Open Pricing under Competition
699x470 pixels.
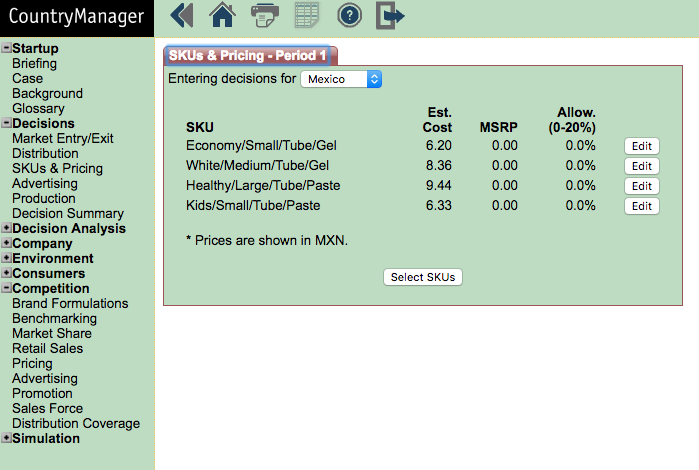pyautogui.click(x=32, y=363)
